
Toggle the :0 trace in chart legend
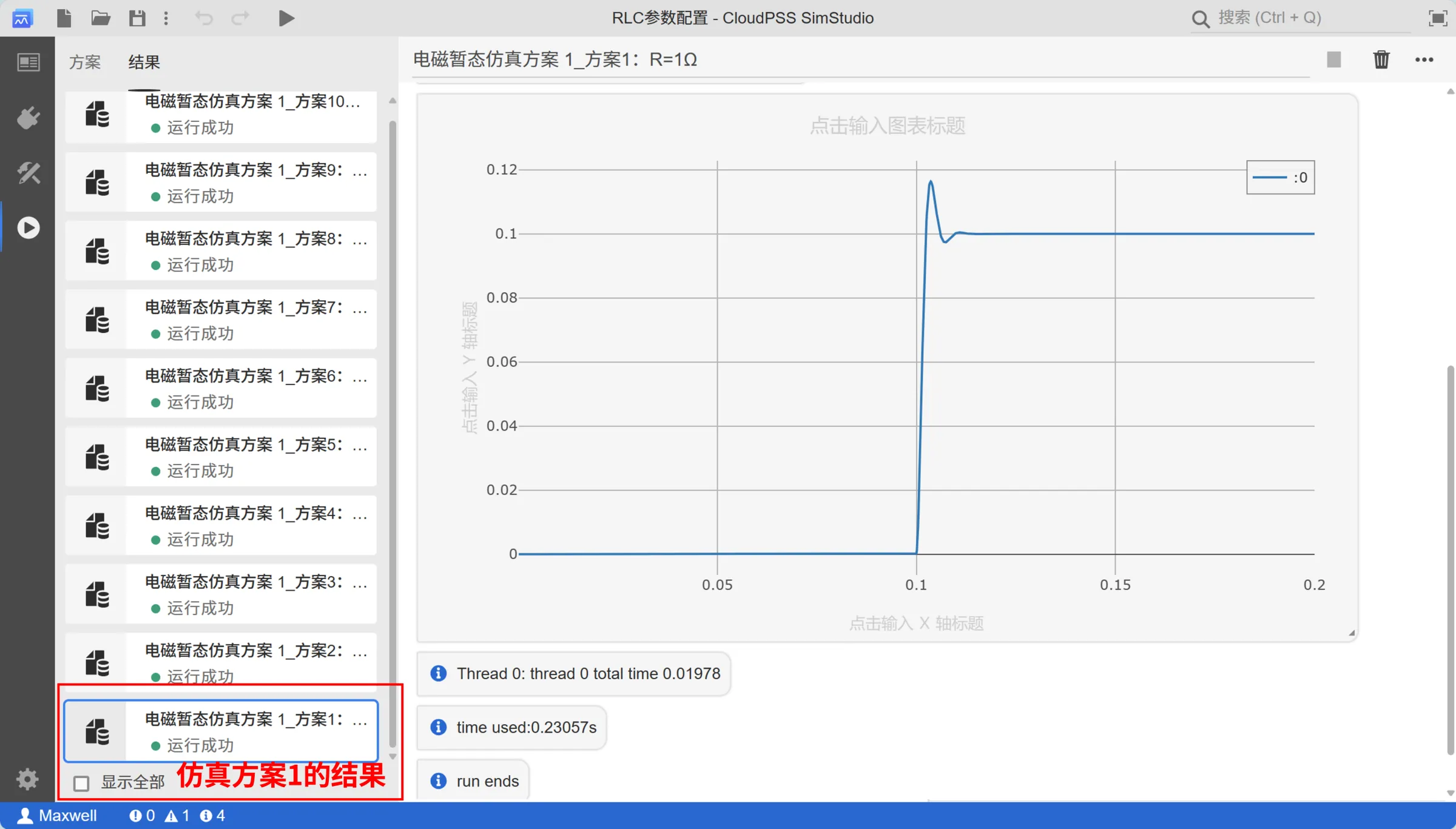[1280, 177]
